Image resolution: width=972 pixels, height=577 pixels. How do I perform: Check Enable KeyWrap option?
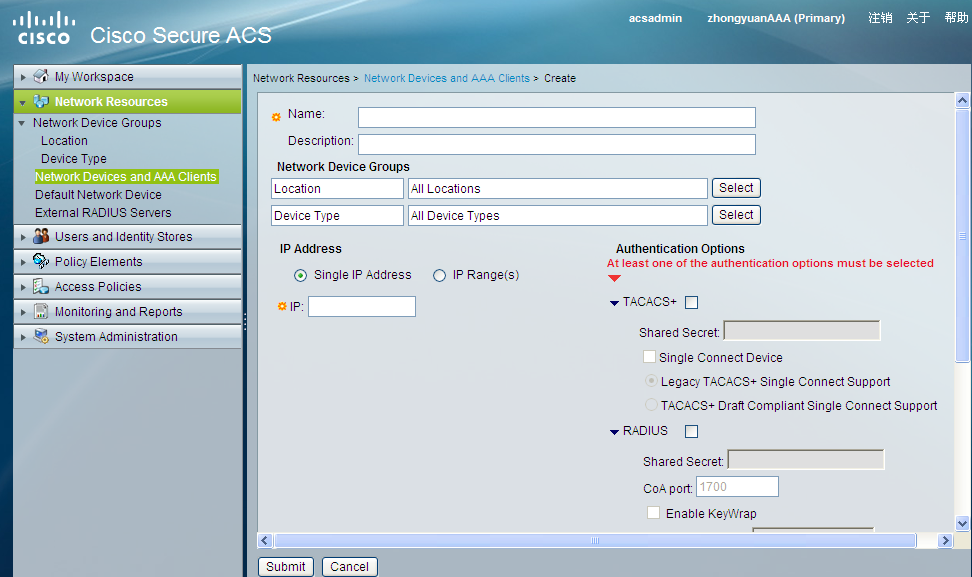point(653,513)
